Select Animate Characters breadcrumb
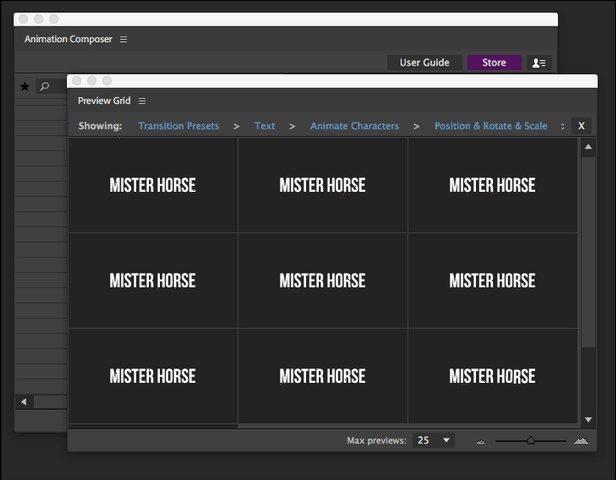 [354, 126]
